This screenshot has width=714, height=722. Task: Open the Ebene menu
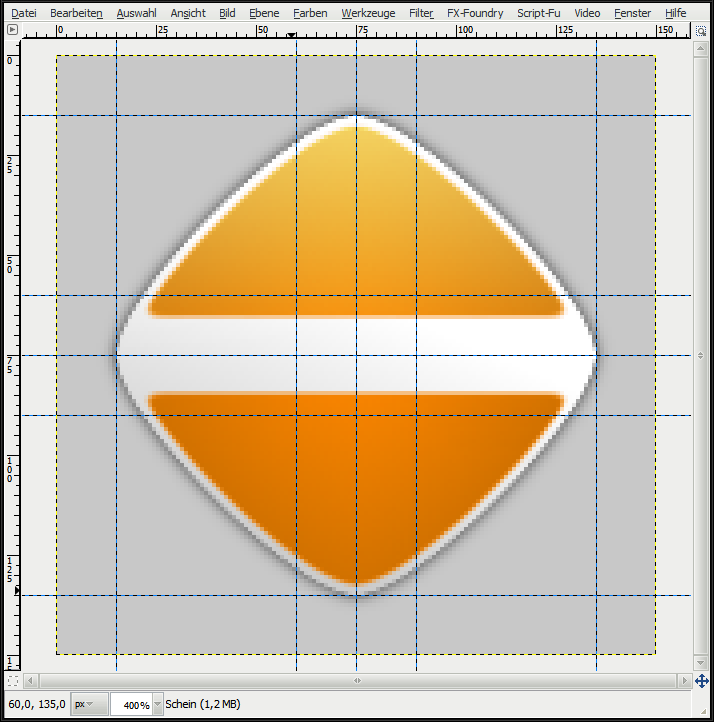(x=264, y=13)
